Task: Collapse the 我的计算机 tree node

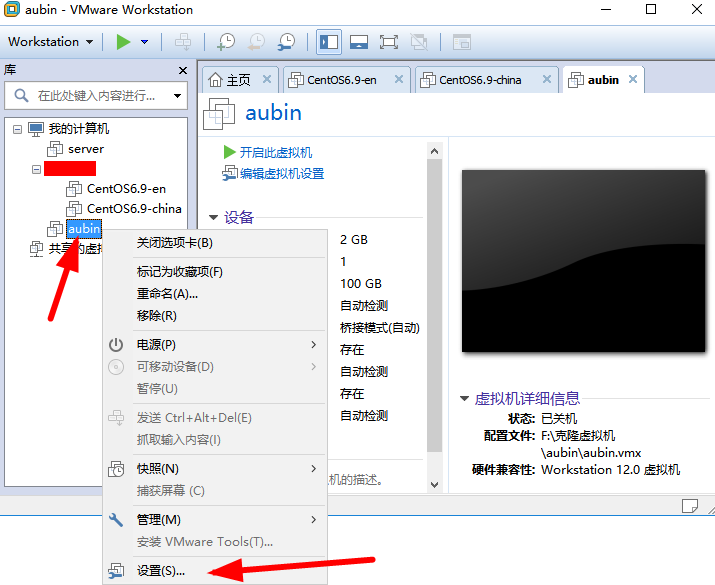Action: (x=17, y=129)
